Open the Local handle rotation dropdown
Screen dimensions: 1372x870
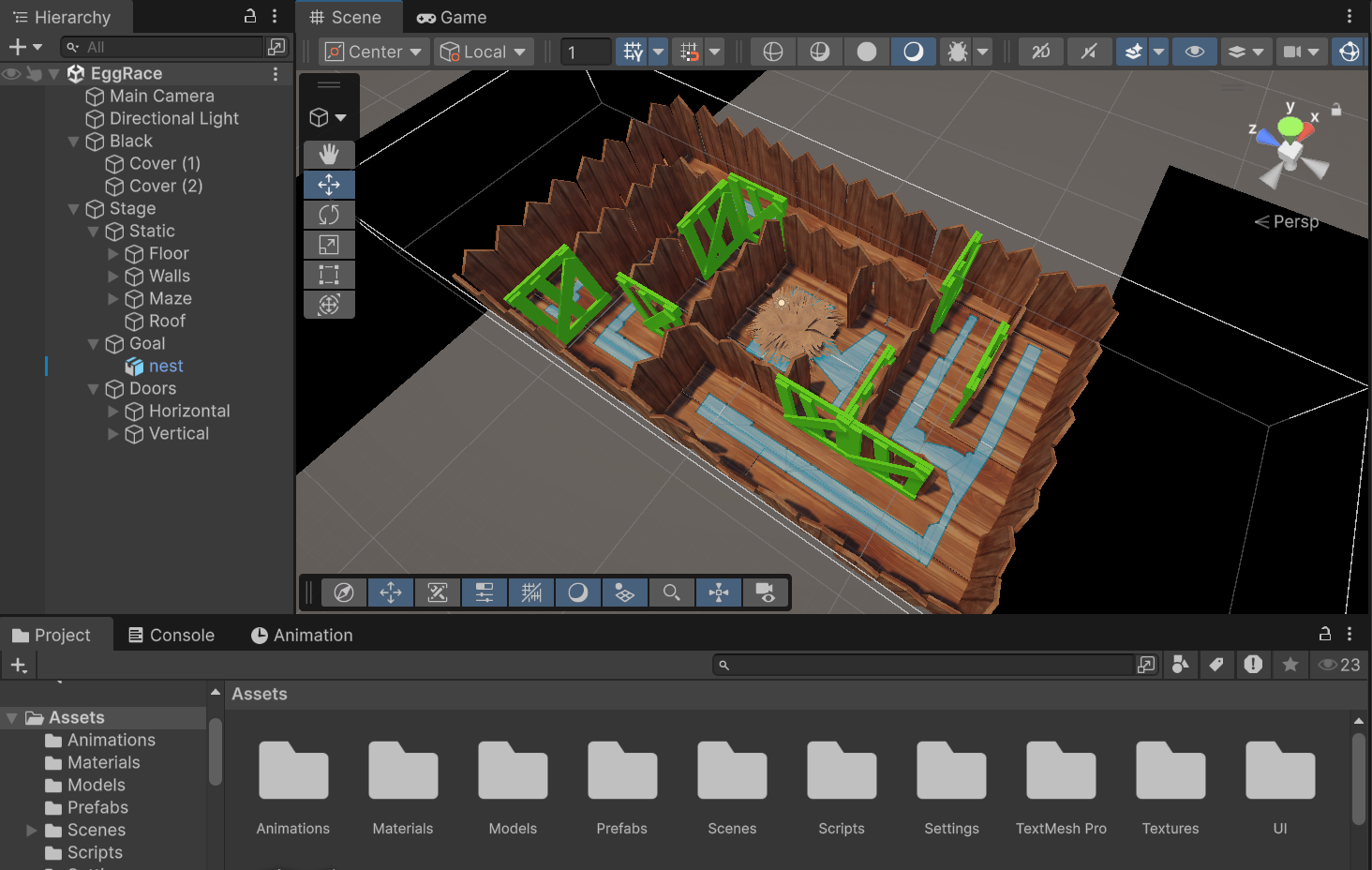point(484,52)
